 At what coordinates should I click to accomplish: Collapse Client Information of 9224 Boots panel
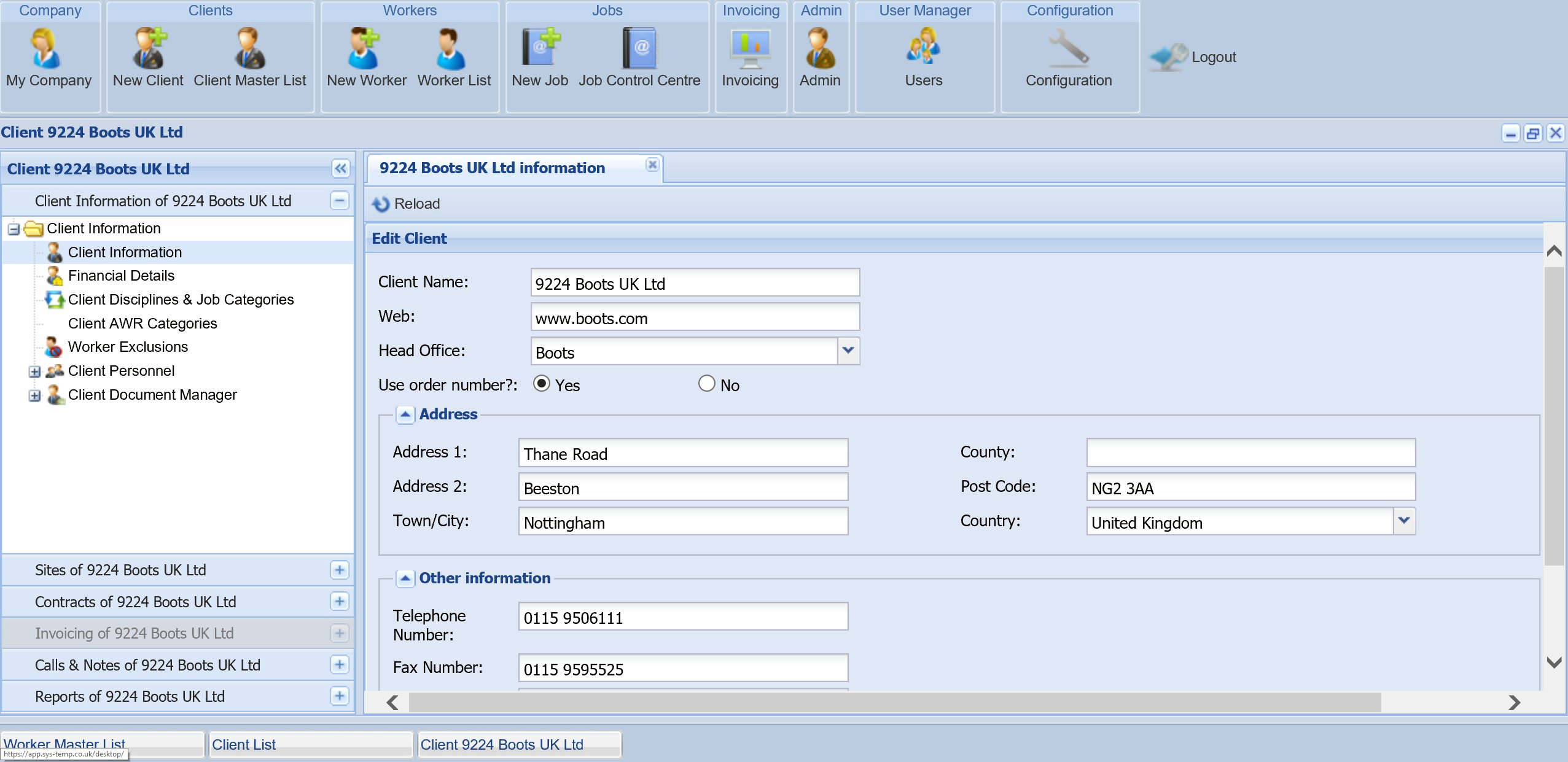[340, 201]
